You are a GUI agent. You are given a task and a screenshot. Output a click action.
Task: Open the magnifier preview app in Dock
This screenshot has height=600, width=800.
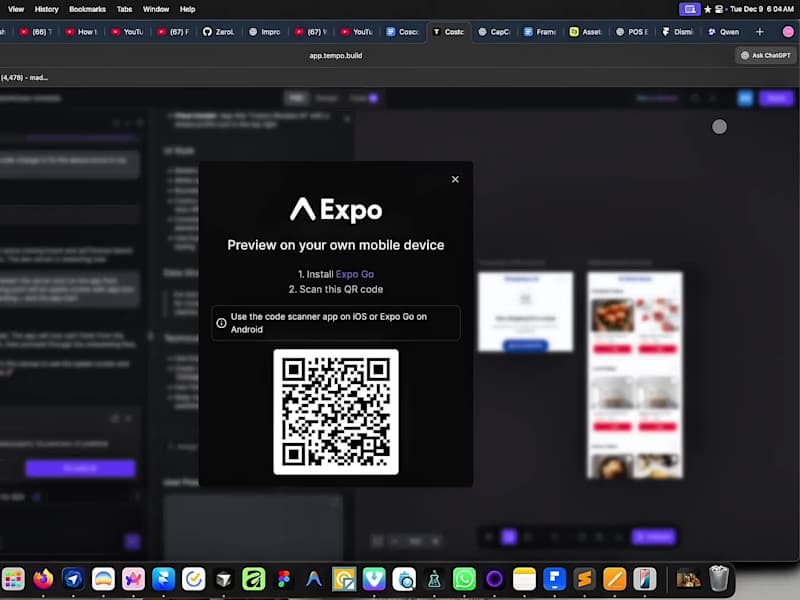coord(404,579)
